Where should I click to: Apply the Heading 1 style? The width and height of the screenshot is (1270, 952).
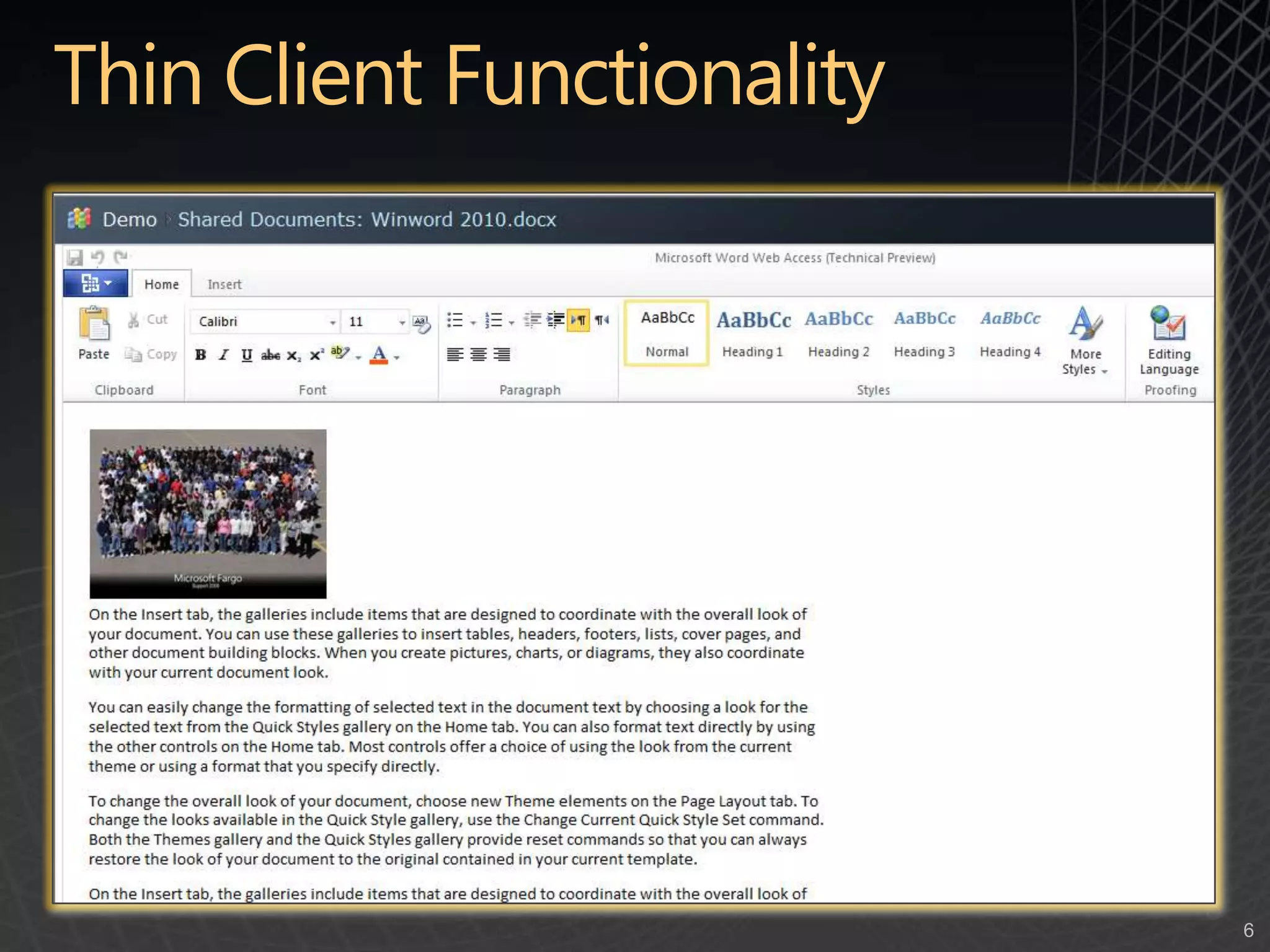[x=753, y=334]
